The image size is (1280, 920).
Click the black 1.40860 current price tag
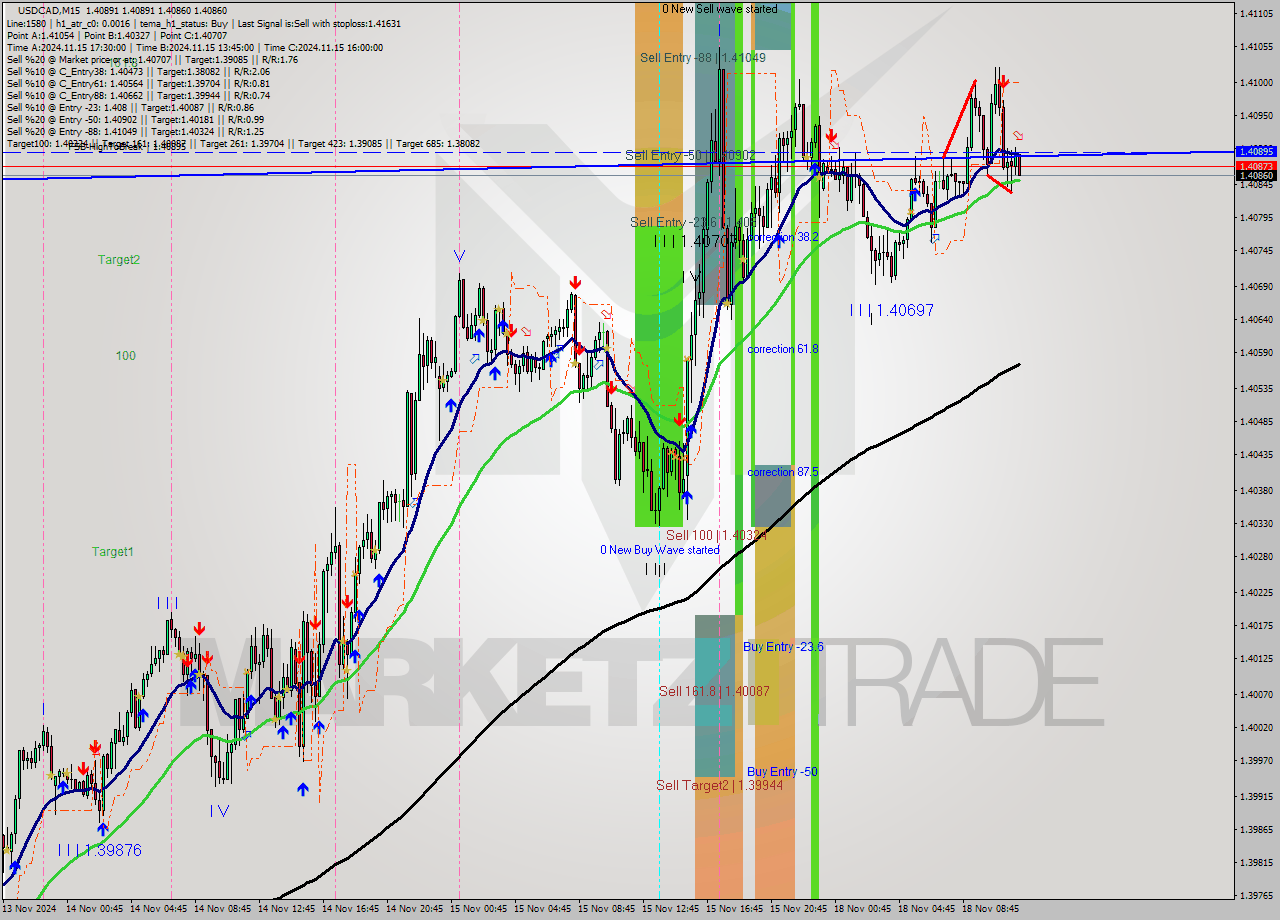pyautogui.click(x=1256, y=176)
